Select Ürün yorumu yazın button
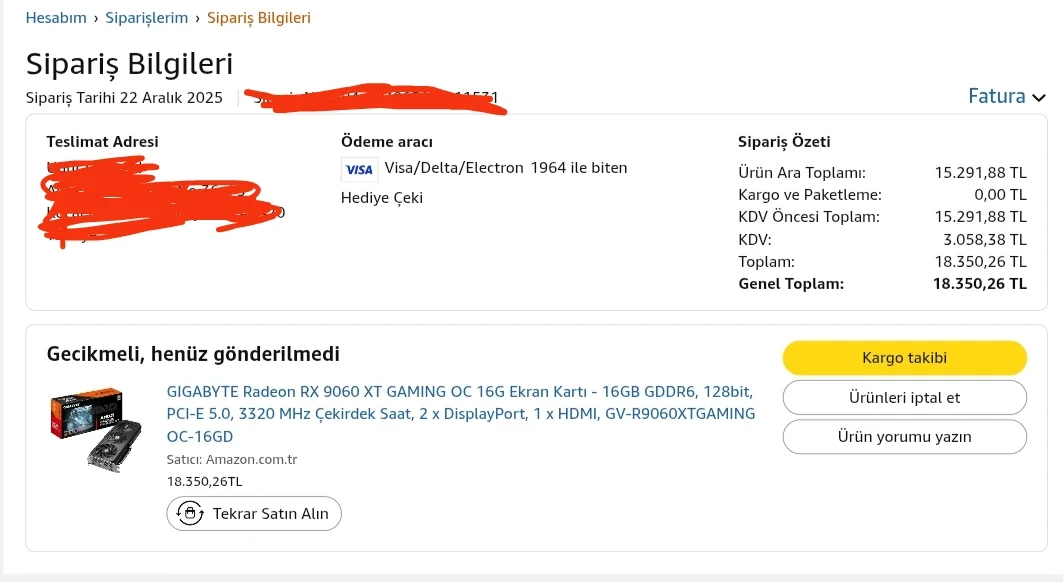 tap(904, 437)
